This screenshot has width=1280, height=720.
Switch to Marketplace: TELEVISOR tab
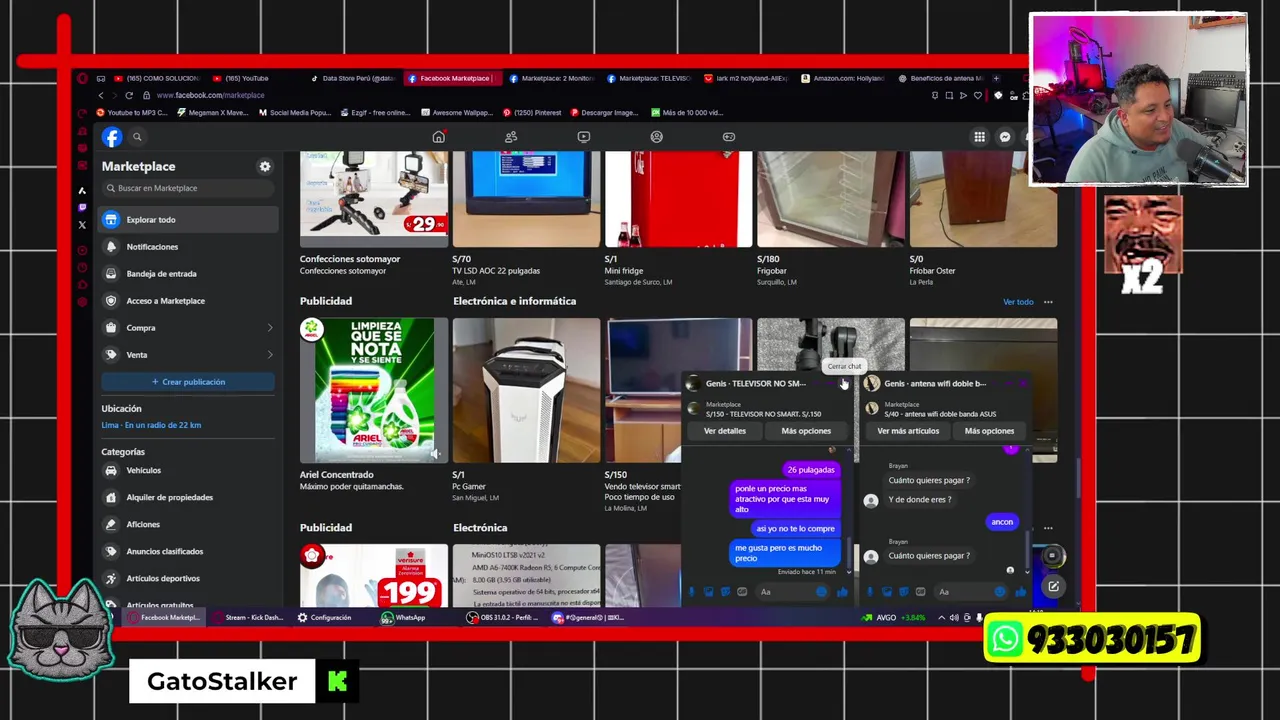coord(648,78)
